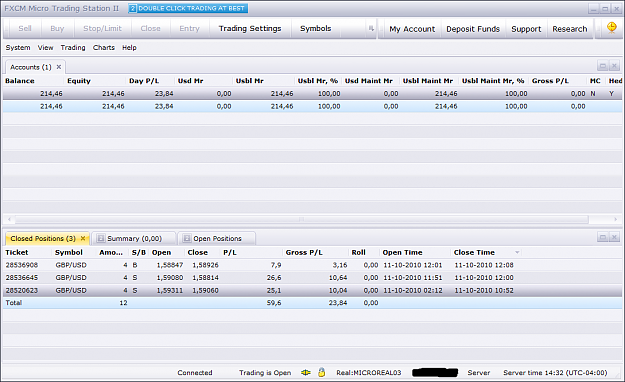The image size is (625, 382).
Task: Toggle the Double Click Trading At Best indicator
Action: coord(188,8)
